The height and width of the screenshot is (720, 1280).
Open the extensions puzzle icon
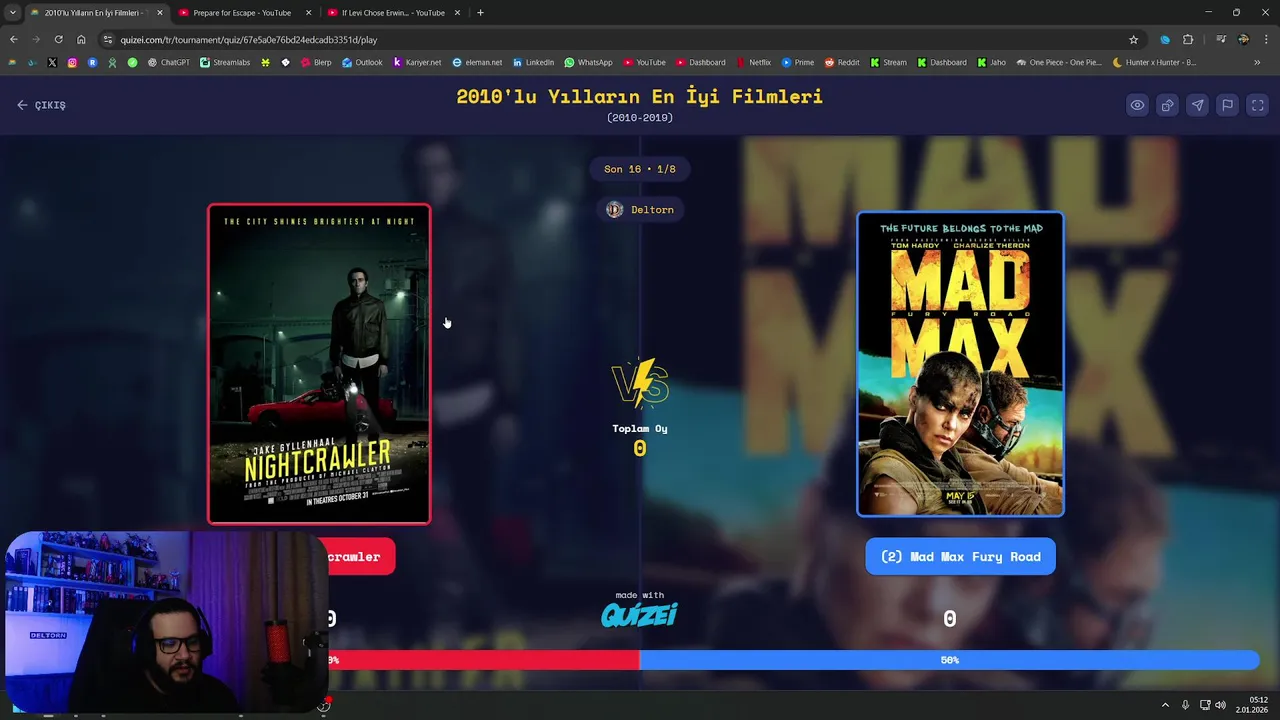[1188, 40]
